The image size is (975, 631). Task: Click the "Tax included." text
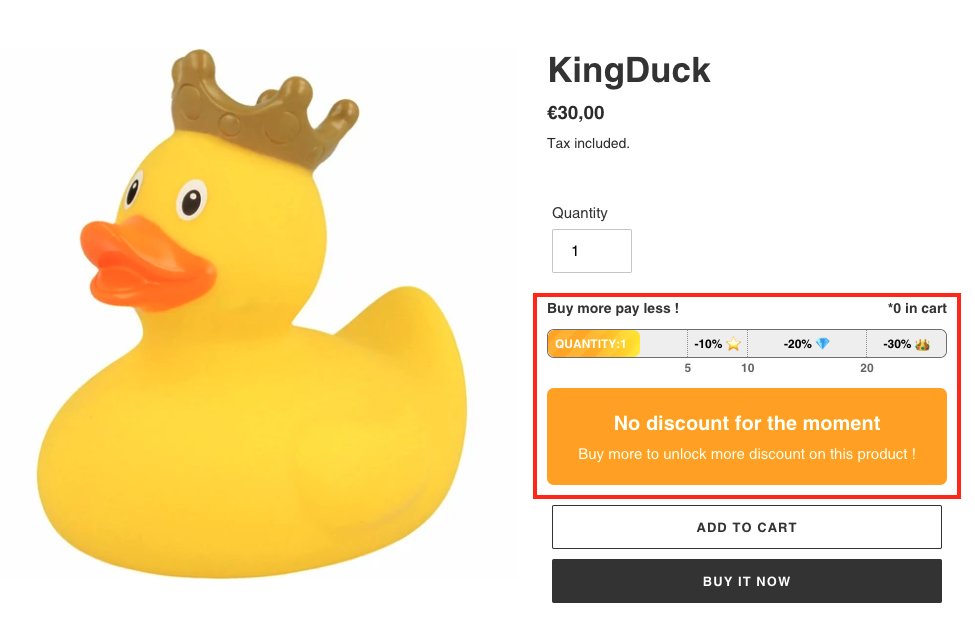point(588,143)
